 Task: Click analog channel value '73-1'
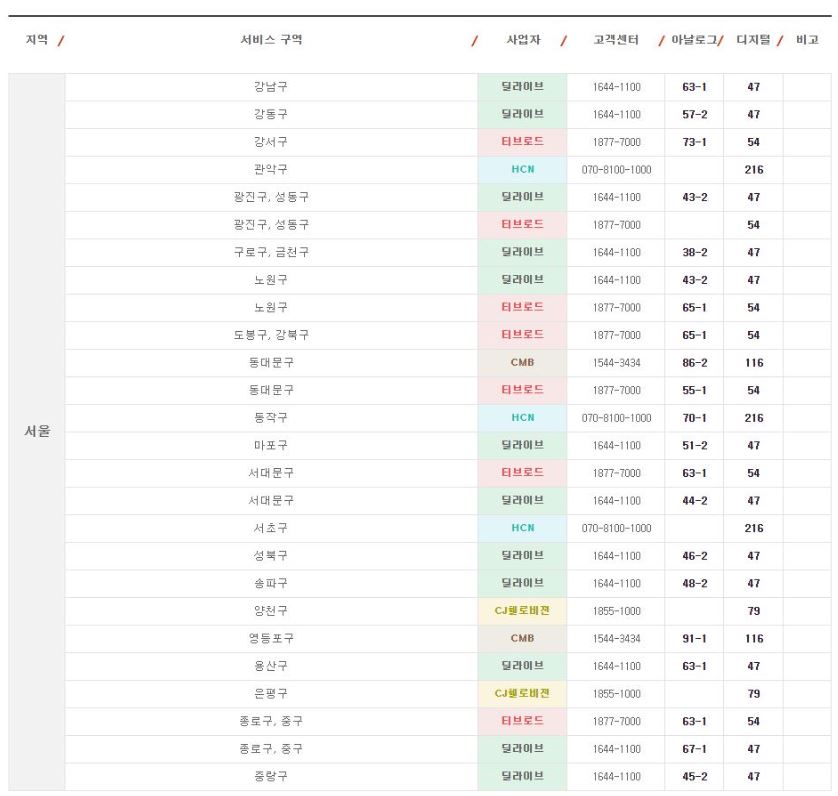[694, 142]
